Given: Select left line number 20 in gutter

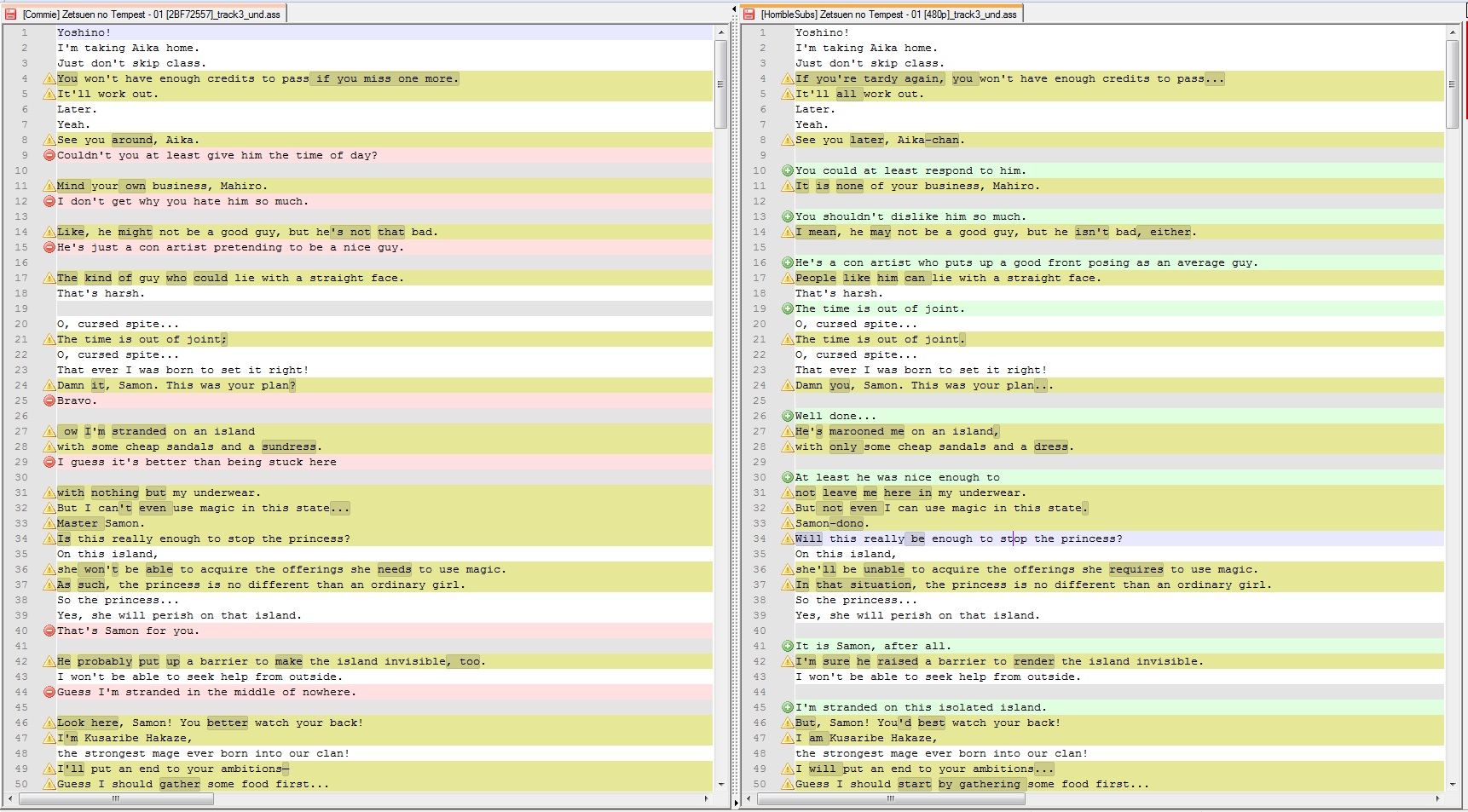Looking at the screenshot, I should (x=21, y=324).
